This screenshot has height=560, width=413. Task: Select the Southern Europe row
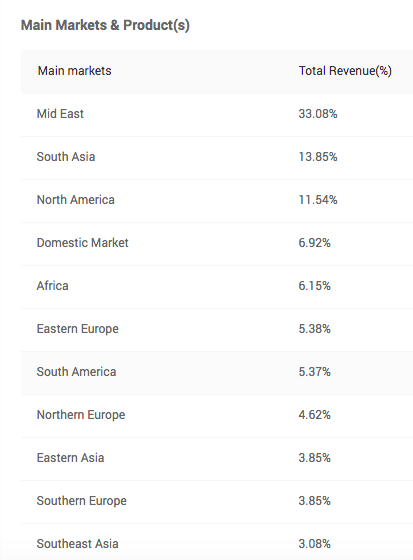tap(217, 502)
